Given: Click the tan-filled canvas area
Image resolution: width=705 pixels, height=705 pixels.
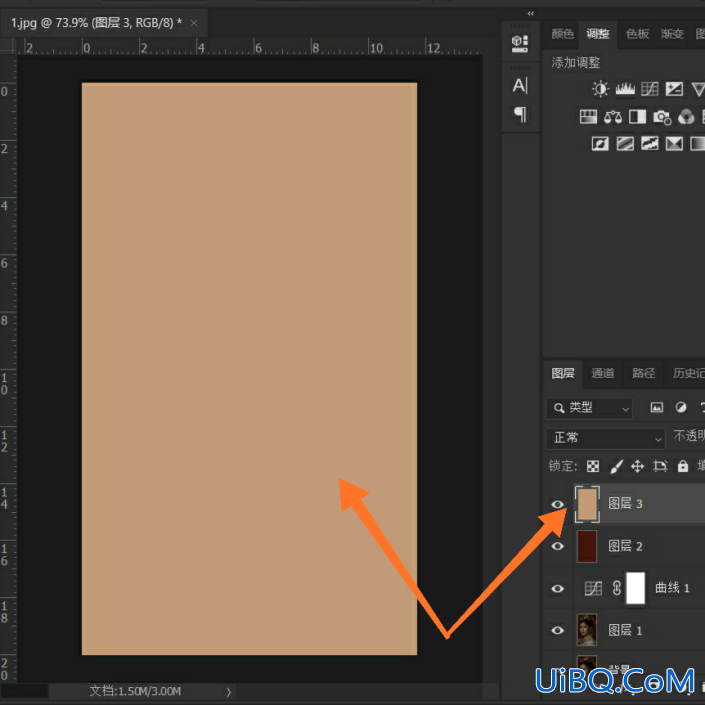Looking at the screenshot, I should pos(249,368).
